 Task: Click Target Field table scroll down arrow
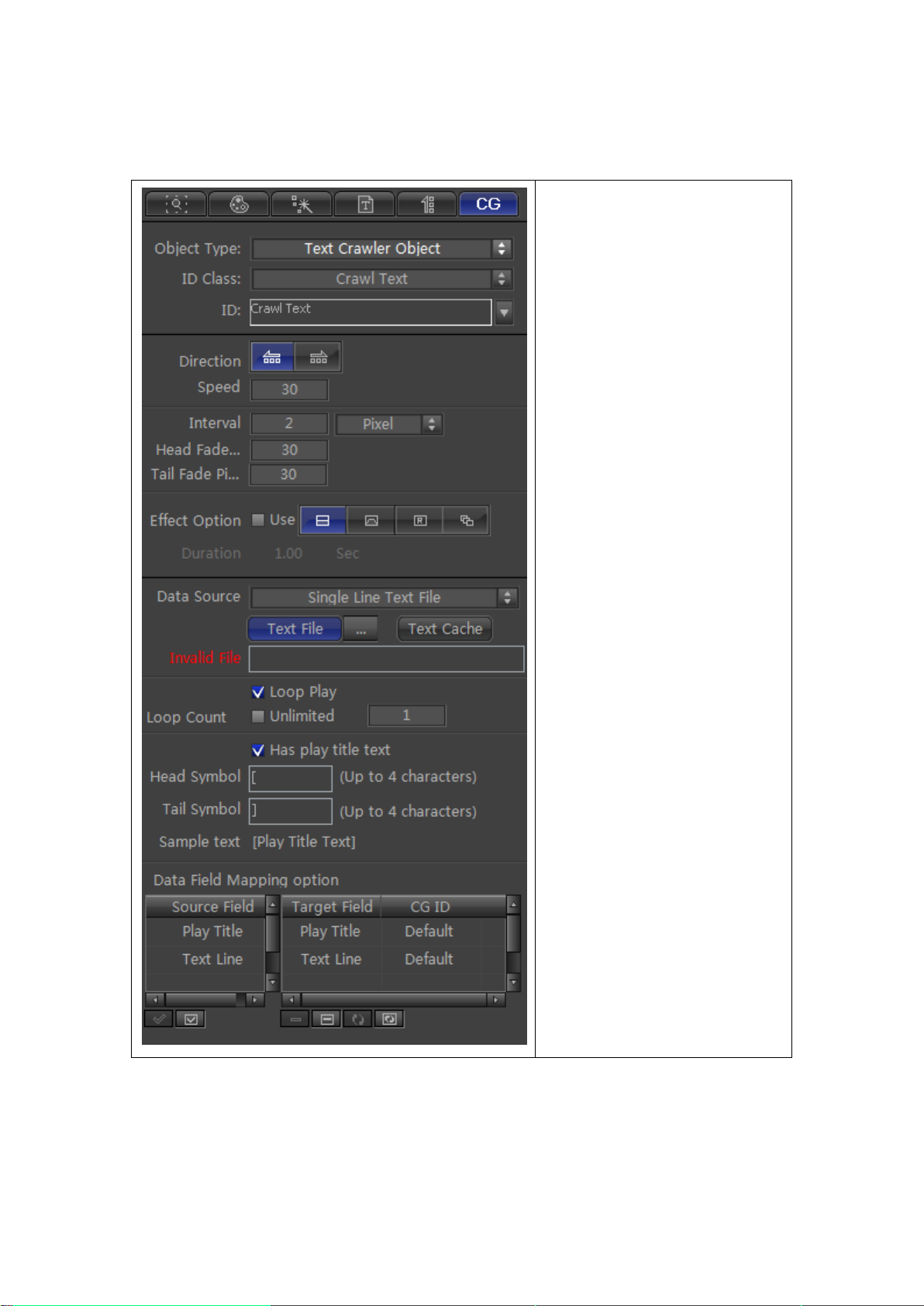pos(513,983)
